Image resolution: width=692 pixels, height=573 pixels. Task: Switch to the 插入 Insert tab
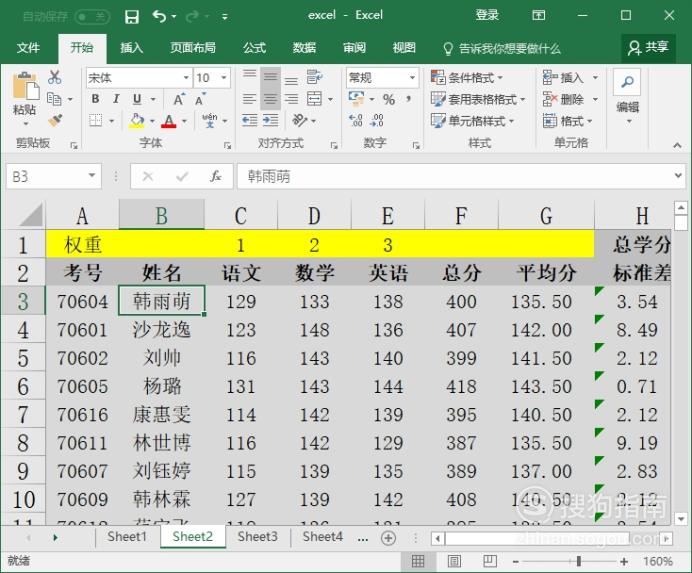(132, 48)
